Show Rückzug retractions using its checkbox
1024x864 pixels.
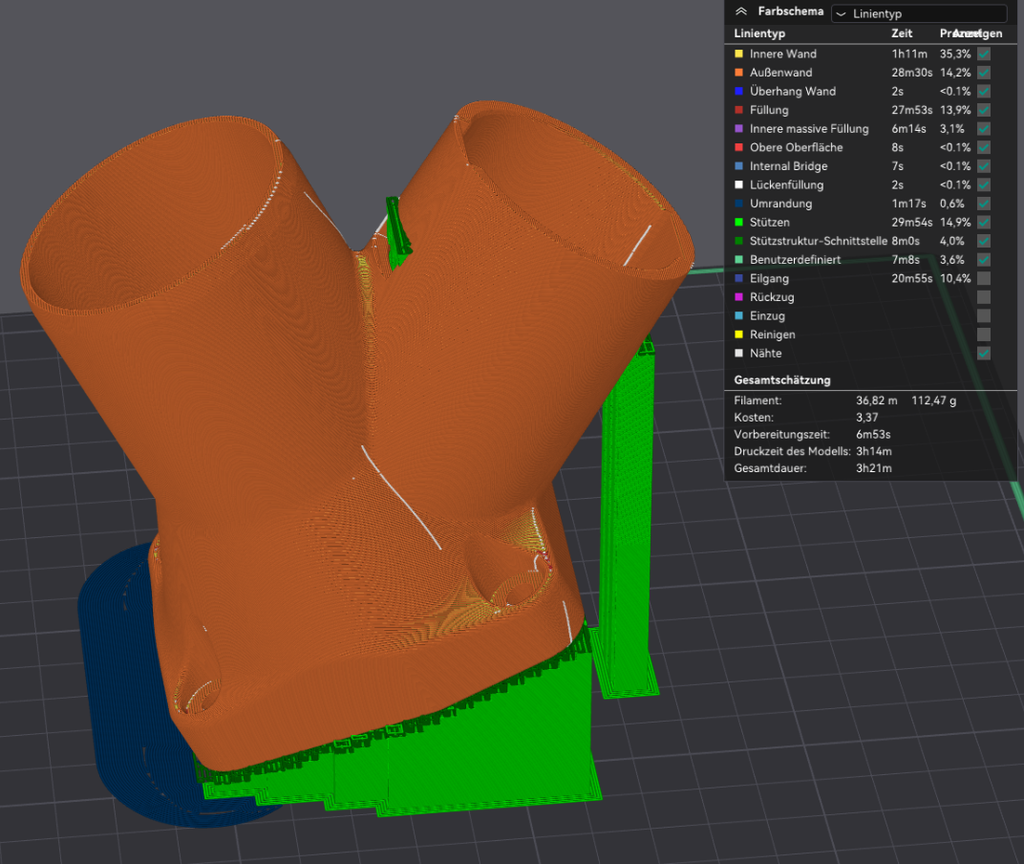pos(984,297)
